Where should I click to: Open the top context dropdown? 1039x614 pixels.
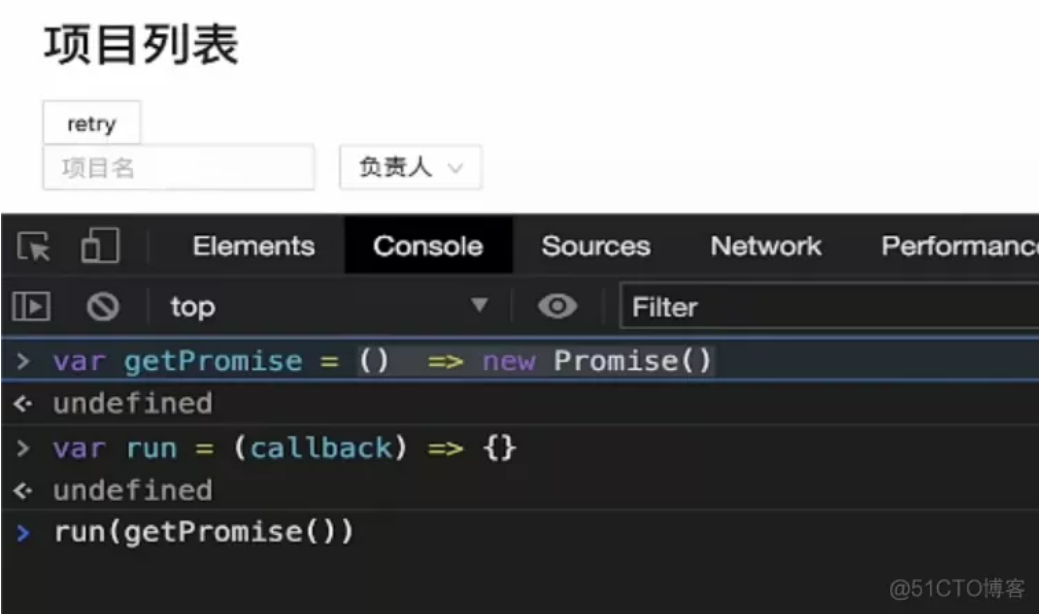pos(327,306)
